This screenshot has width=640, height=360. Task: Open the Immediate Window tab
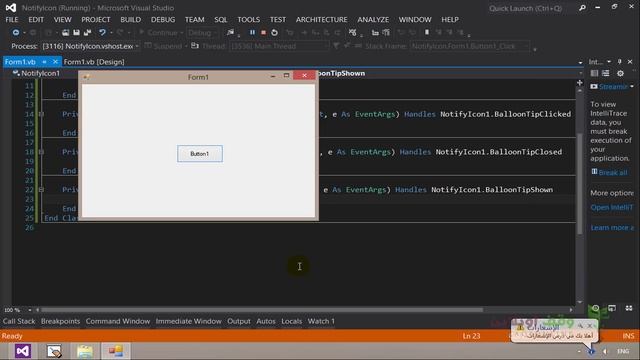point(189,321)
